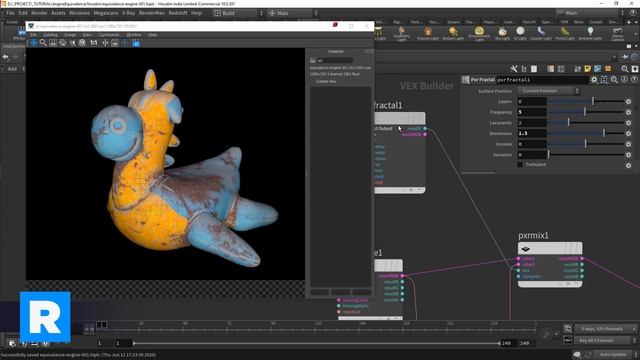Open the Frequency parameter gear menu
Screen dimensions: 640x360
pos(629,112)
